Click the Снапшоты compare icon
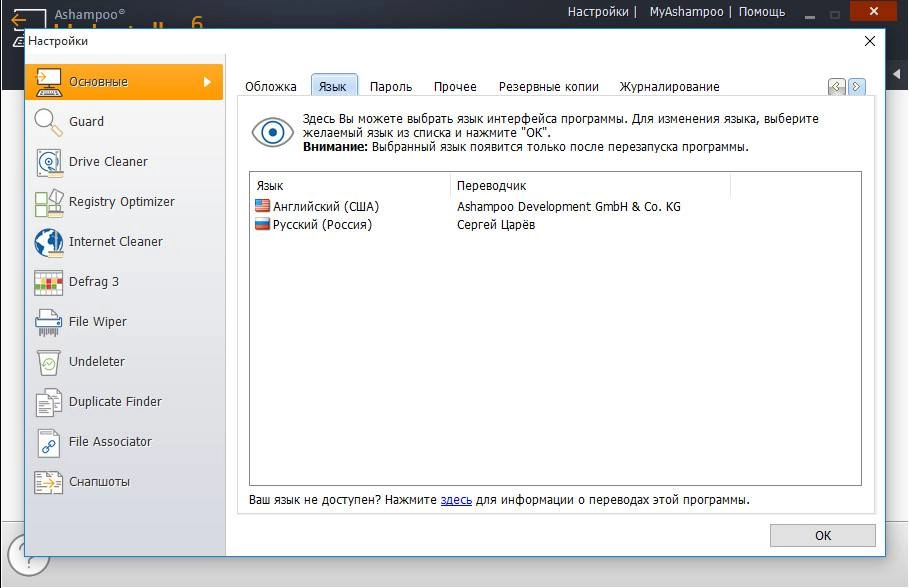 pos(49,482)
